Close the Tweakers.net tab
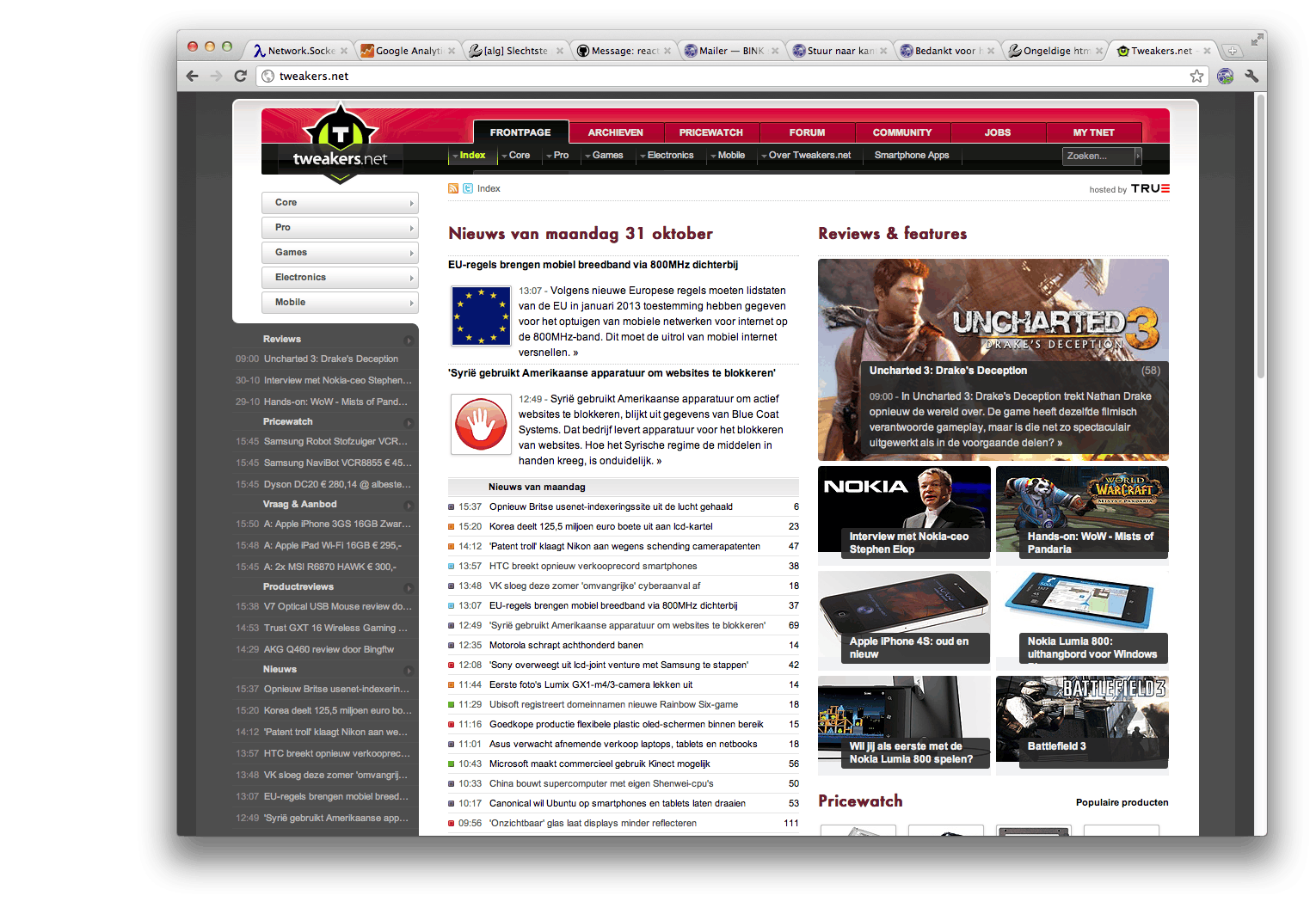This screenshot has height=914, width=1316. point(1207,51)
